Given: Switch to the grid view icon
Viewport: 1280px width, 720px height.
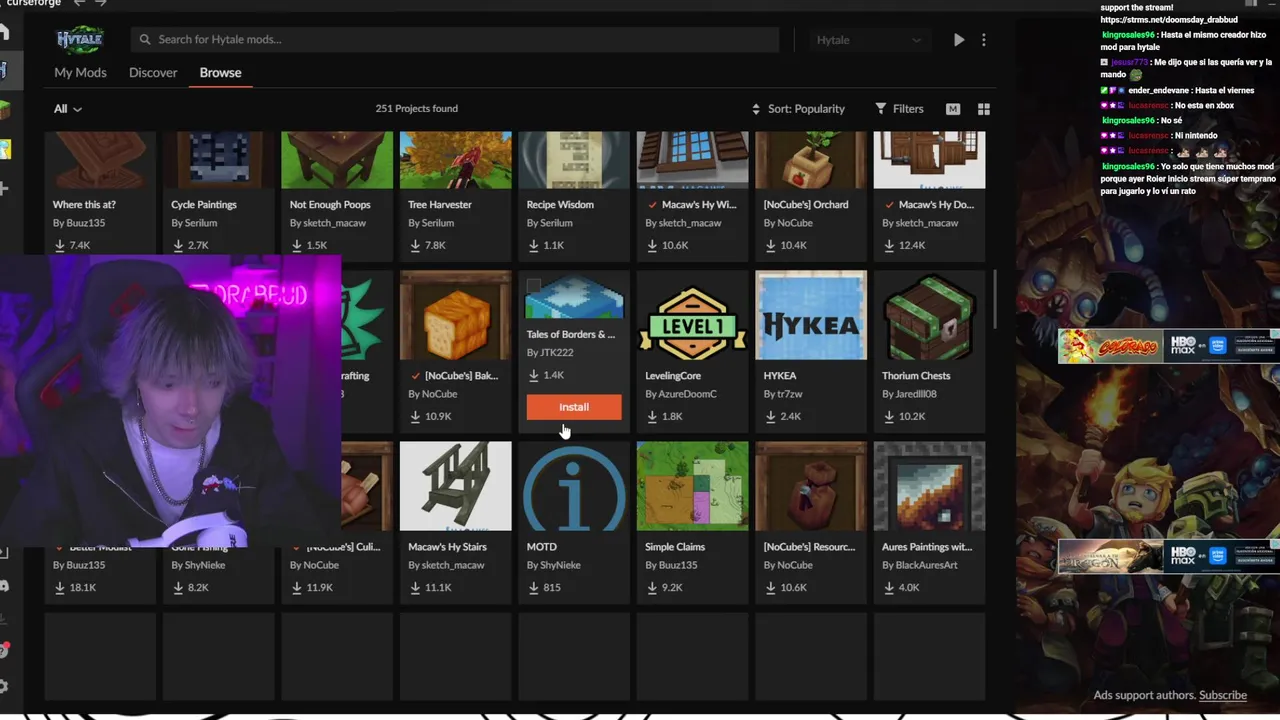Looking at the screenshot, I should [x=984, y=109].
